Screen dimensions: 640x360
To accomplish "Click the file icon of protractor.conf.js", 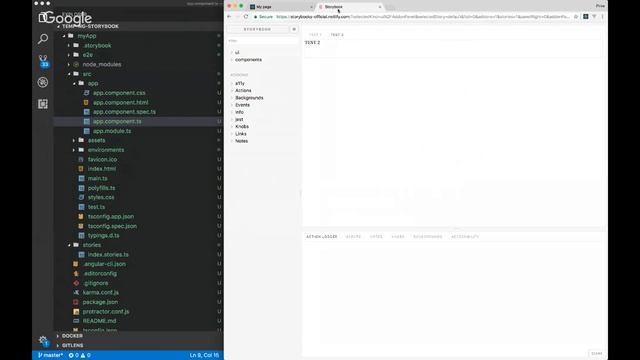I will tap(76, 311).
